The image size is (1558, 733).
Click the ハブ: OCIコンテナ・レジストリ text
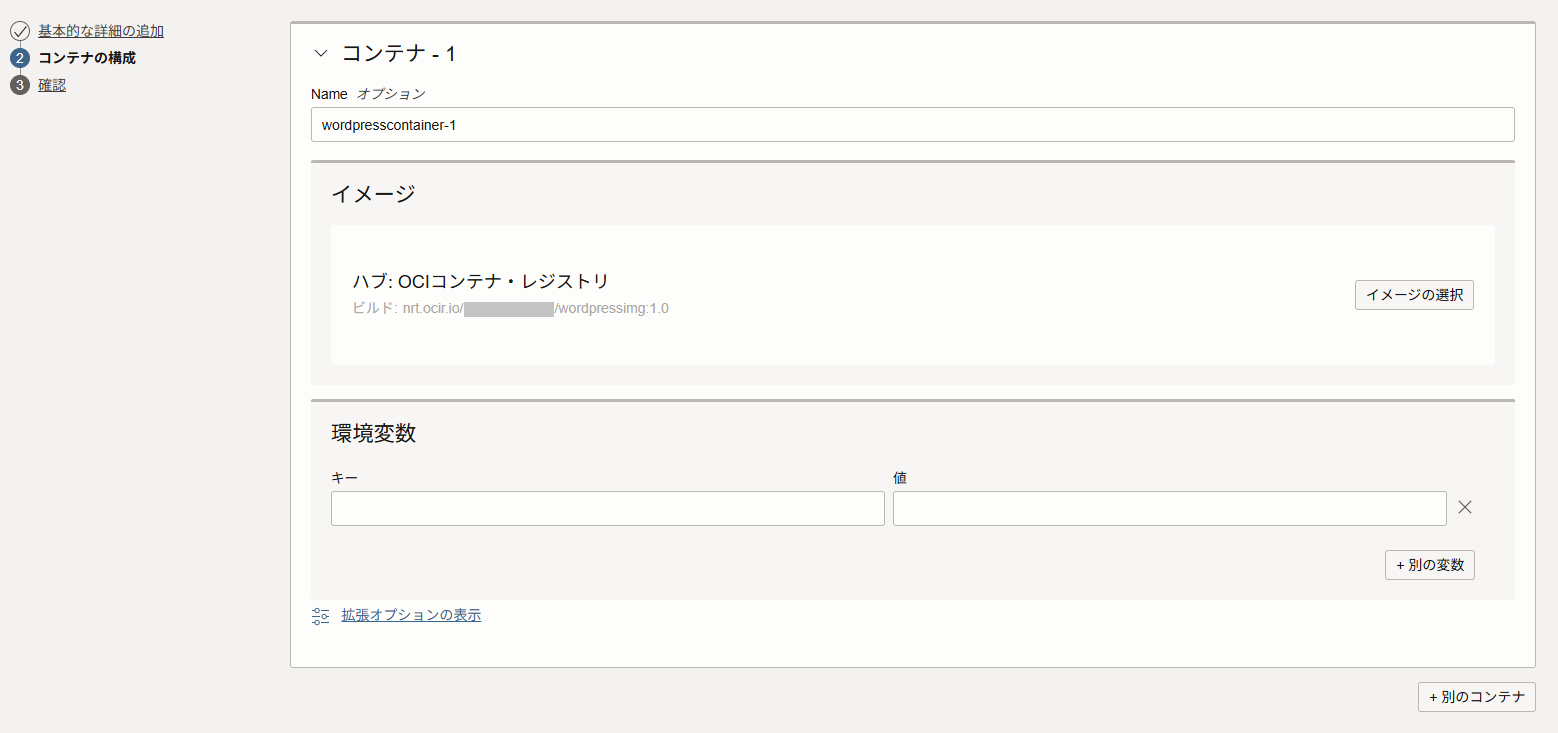[480, 282]
